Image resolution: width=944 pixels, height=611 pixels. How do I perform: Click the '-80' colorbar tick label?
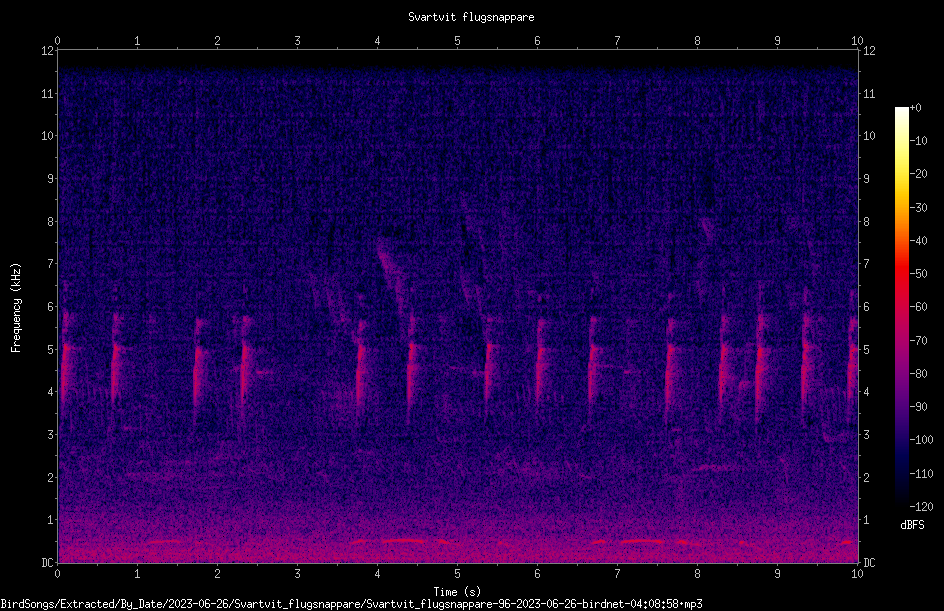tap(919, 374)
